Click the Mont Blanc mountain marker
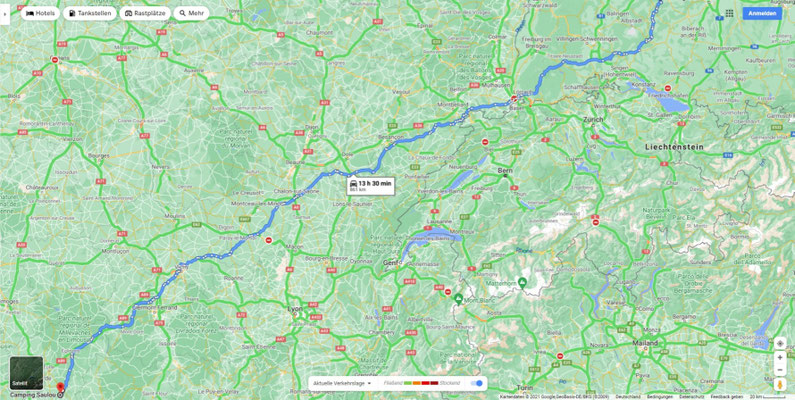 pyautogui.click(x=458, y=299)
